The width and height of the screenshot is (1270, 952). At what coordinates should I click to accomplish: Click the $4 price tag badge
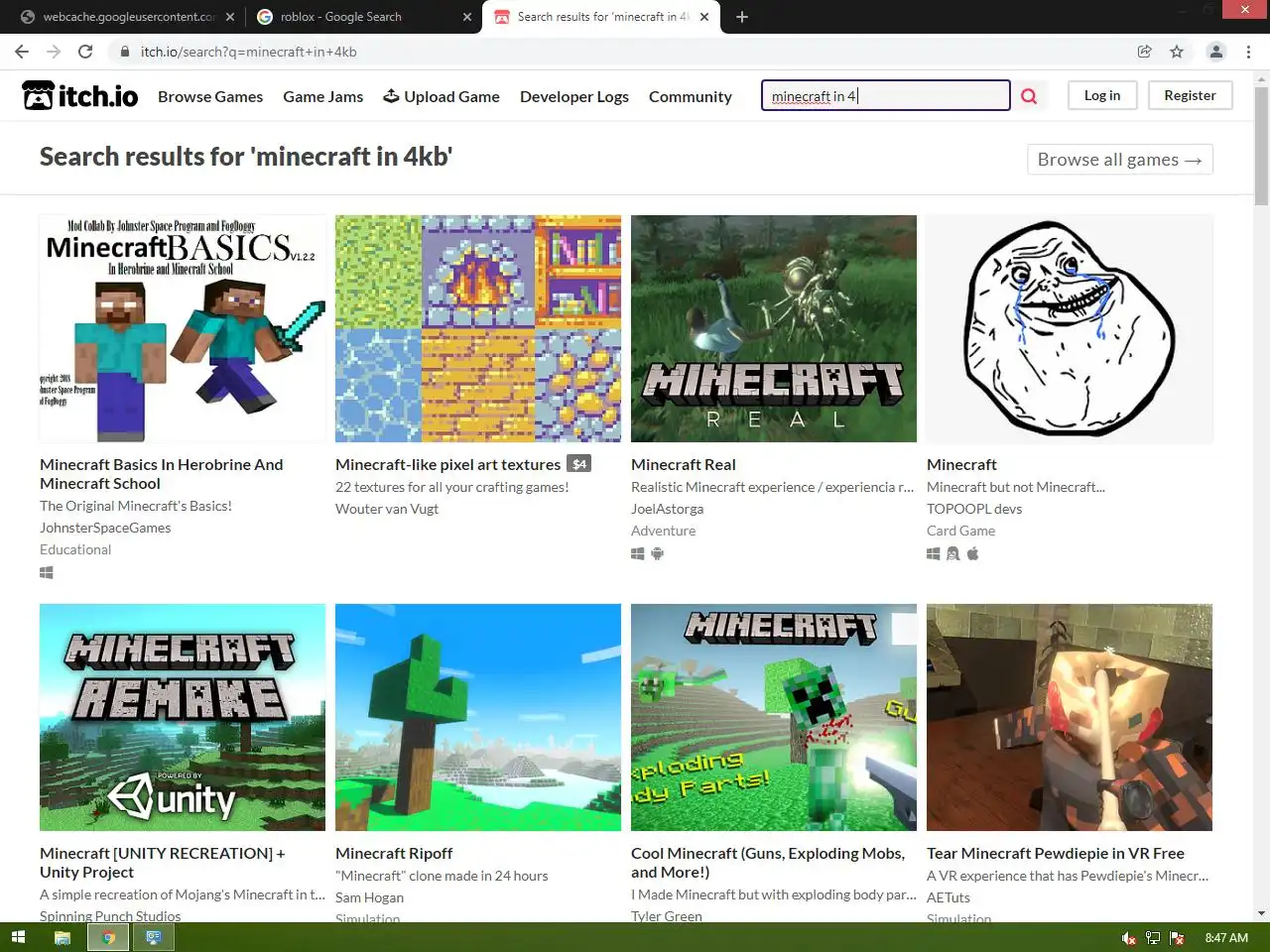coord(579,463)
